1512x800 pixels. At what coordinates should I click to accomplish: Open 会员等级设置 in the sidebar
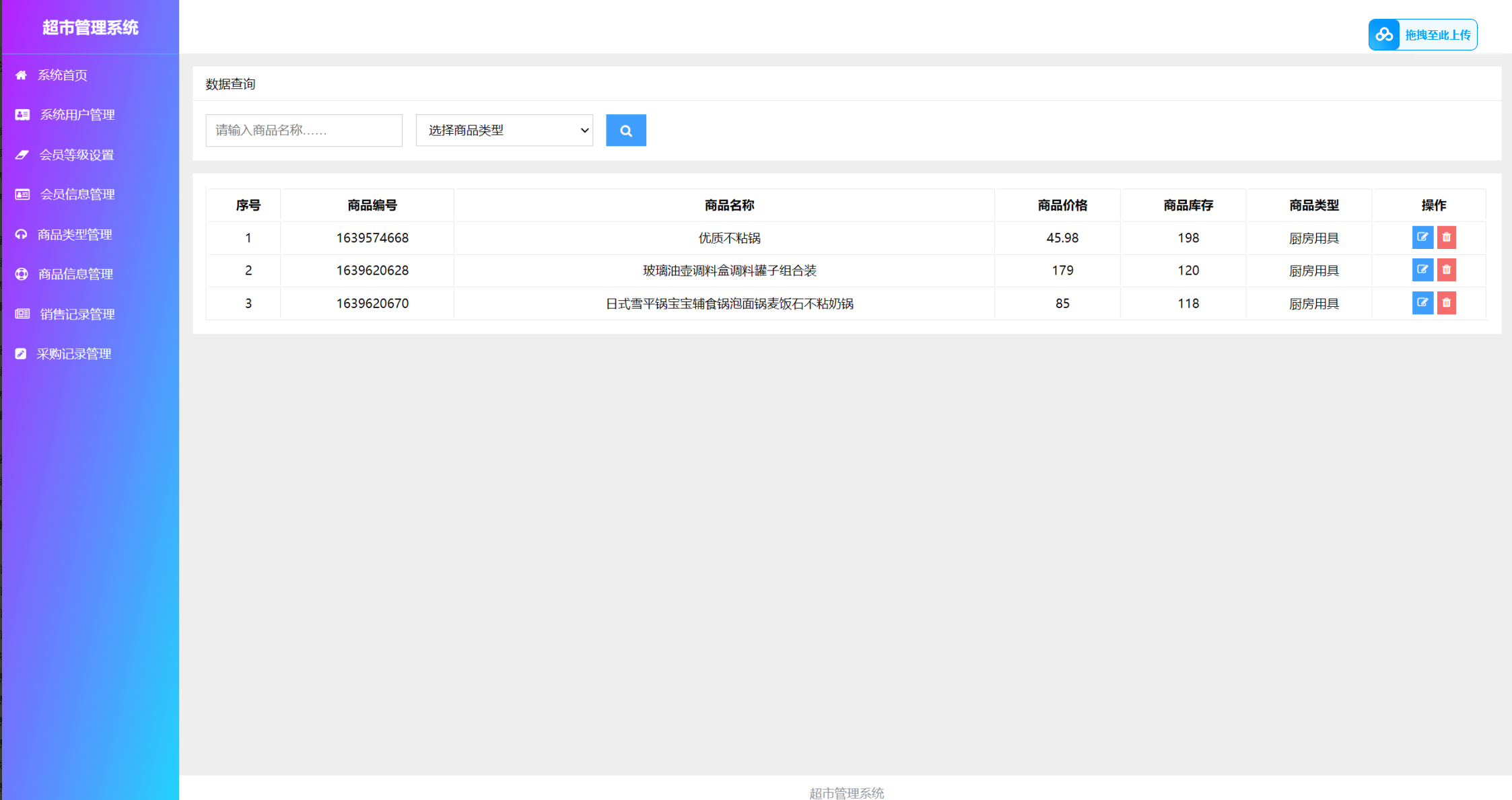coord(76,155)
